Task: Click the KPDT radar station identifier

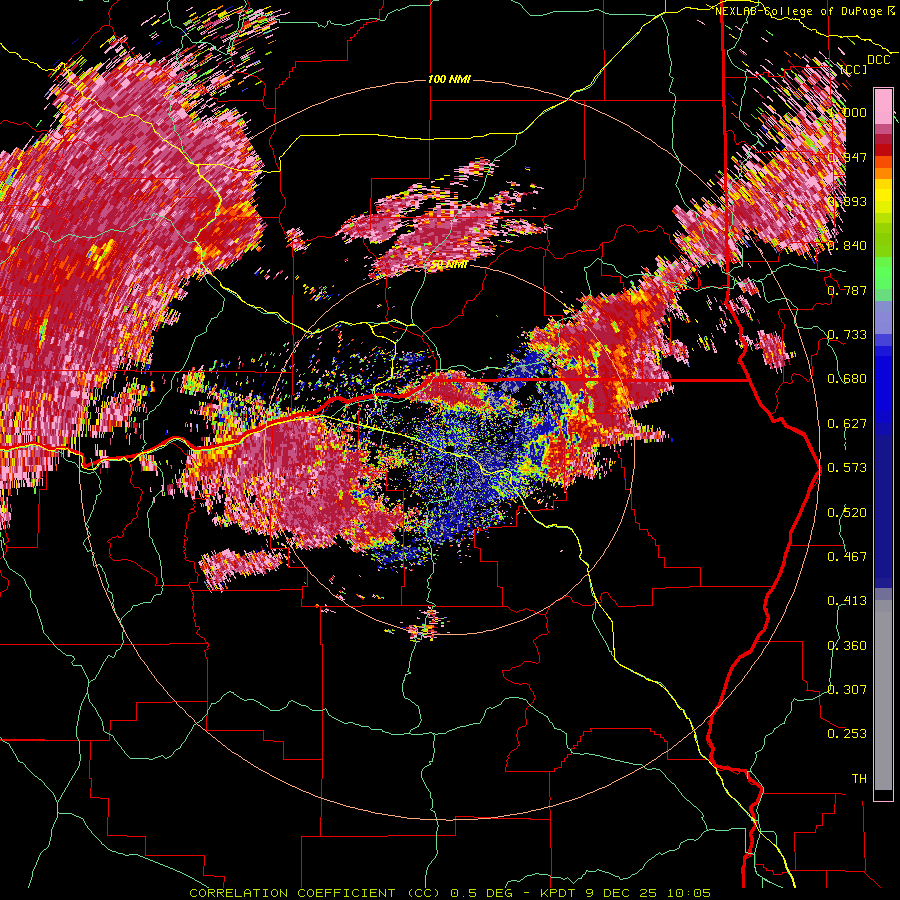Action: tap(560, 893)
